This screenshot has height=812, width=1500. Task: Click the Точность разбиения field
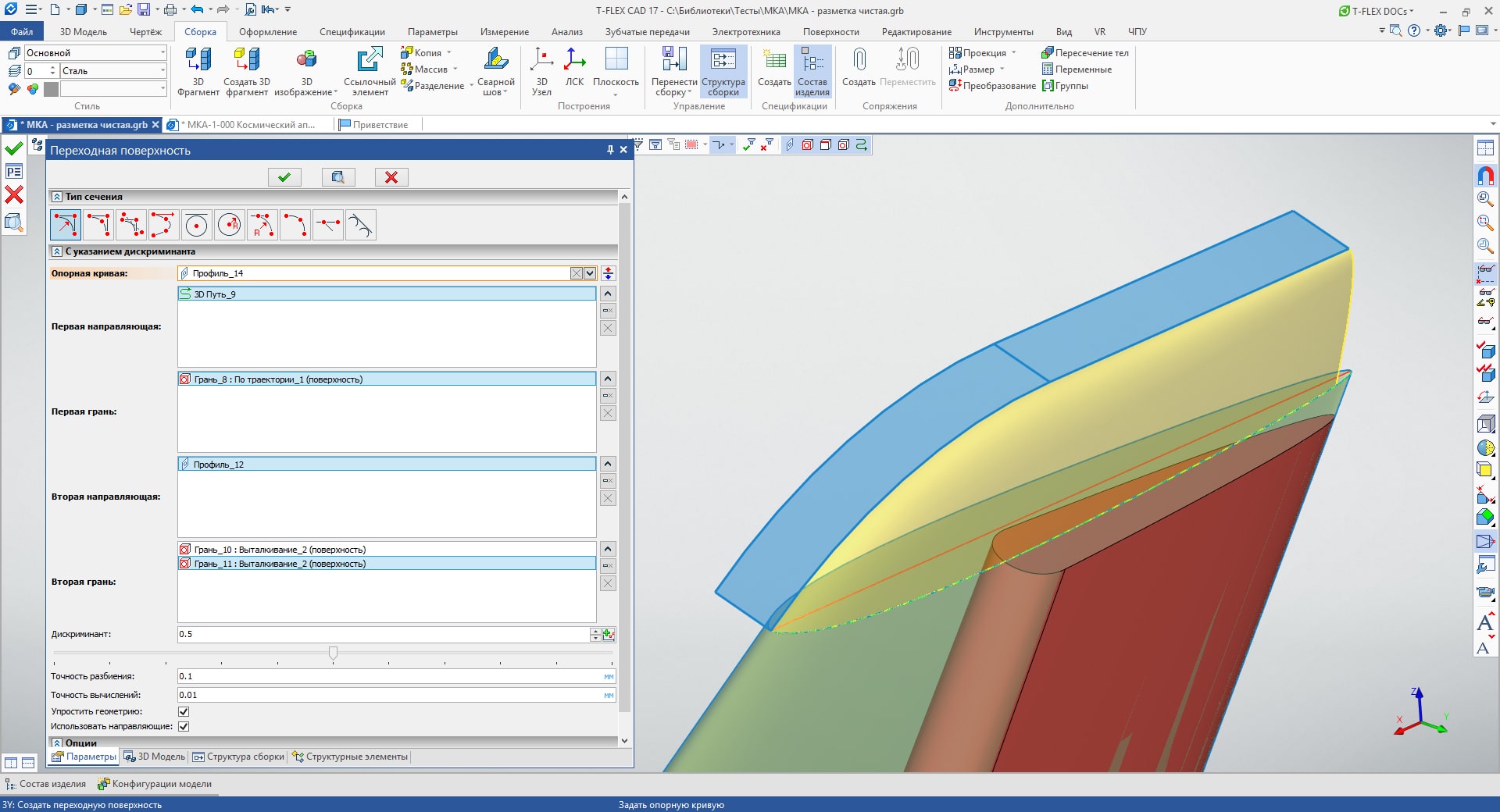click(x=389, y=676)
